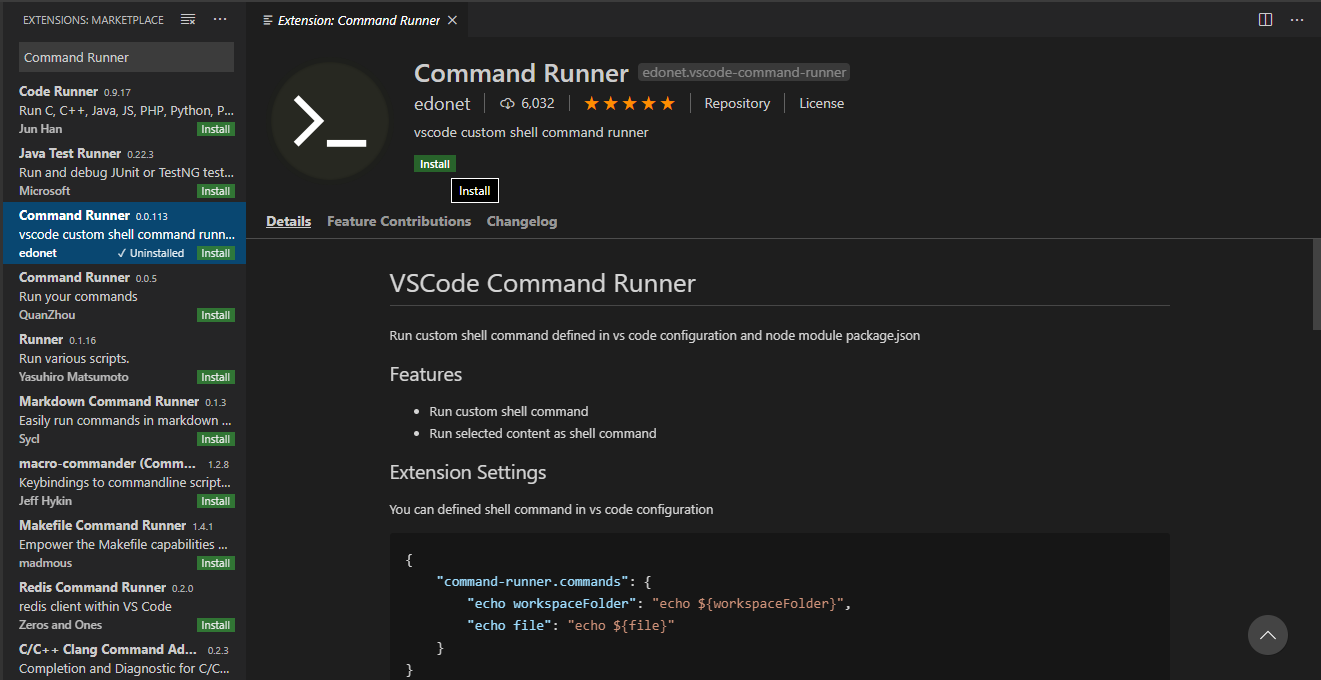The height and width of the screenshot is (680, 1321).
Task: Click the Command Runner terminal logo
Action: click(330, 120)
